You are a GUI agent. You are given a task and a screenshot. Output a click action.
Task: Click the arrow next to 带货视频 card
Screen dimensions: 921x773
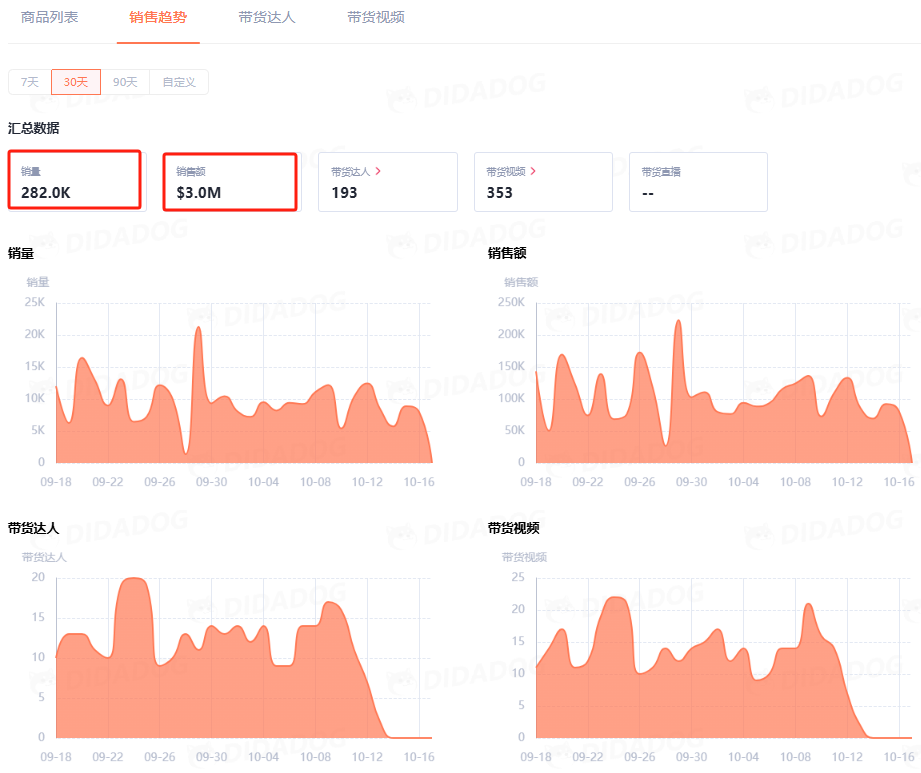533,171
